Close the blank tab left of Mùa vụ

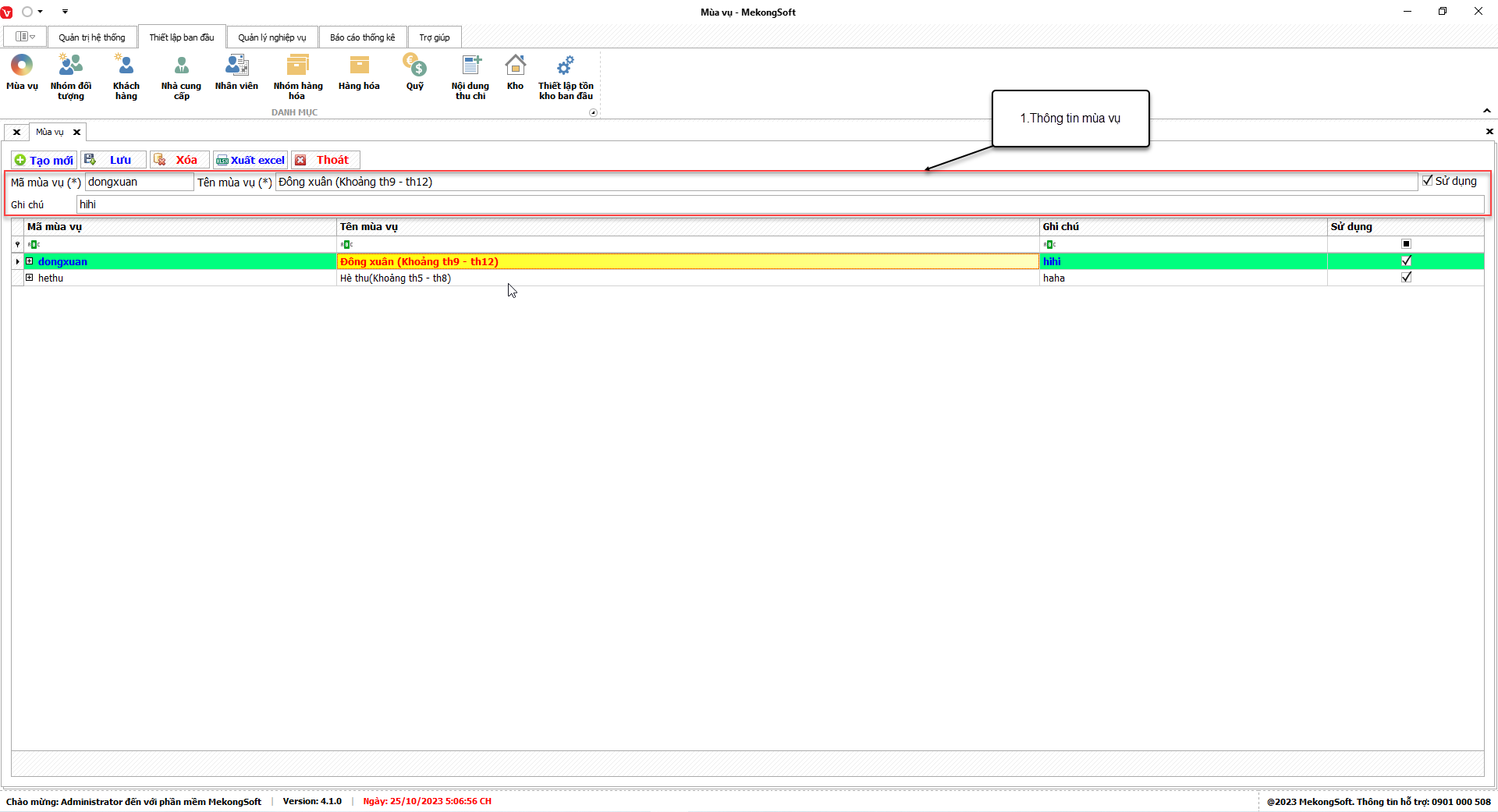[x=16, y=133]
